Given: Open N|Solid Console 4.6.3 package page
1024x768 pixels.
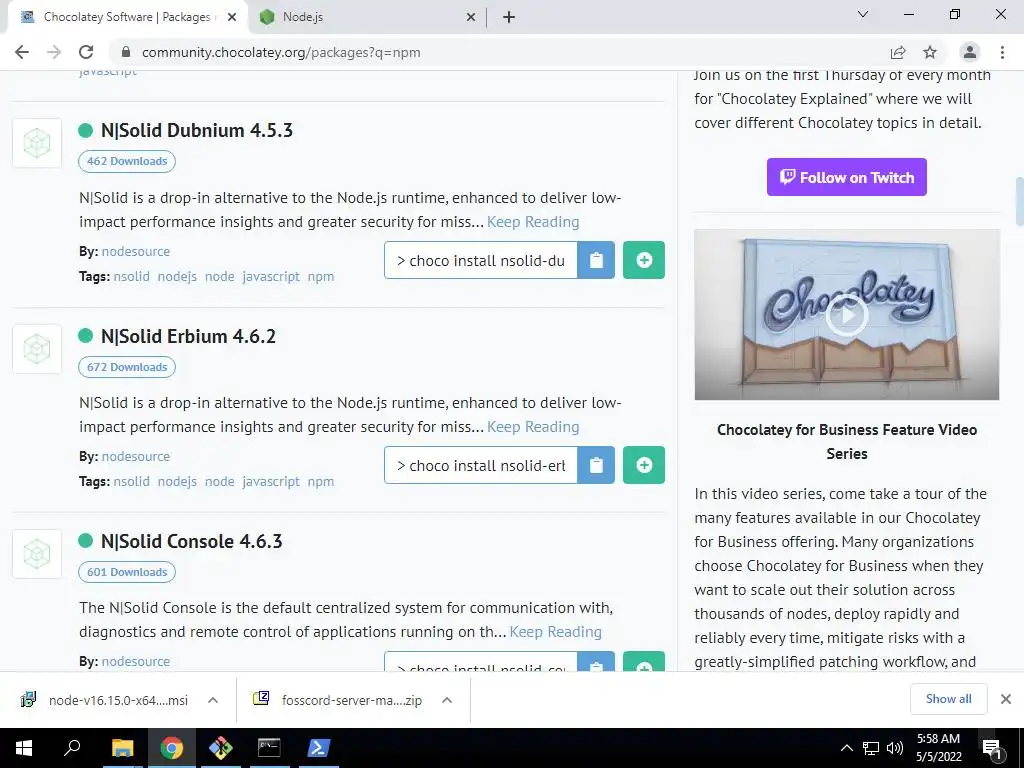Looking at the screenshot, I should tap(191, 541).
